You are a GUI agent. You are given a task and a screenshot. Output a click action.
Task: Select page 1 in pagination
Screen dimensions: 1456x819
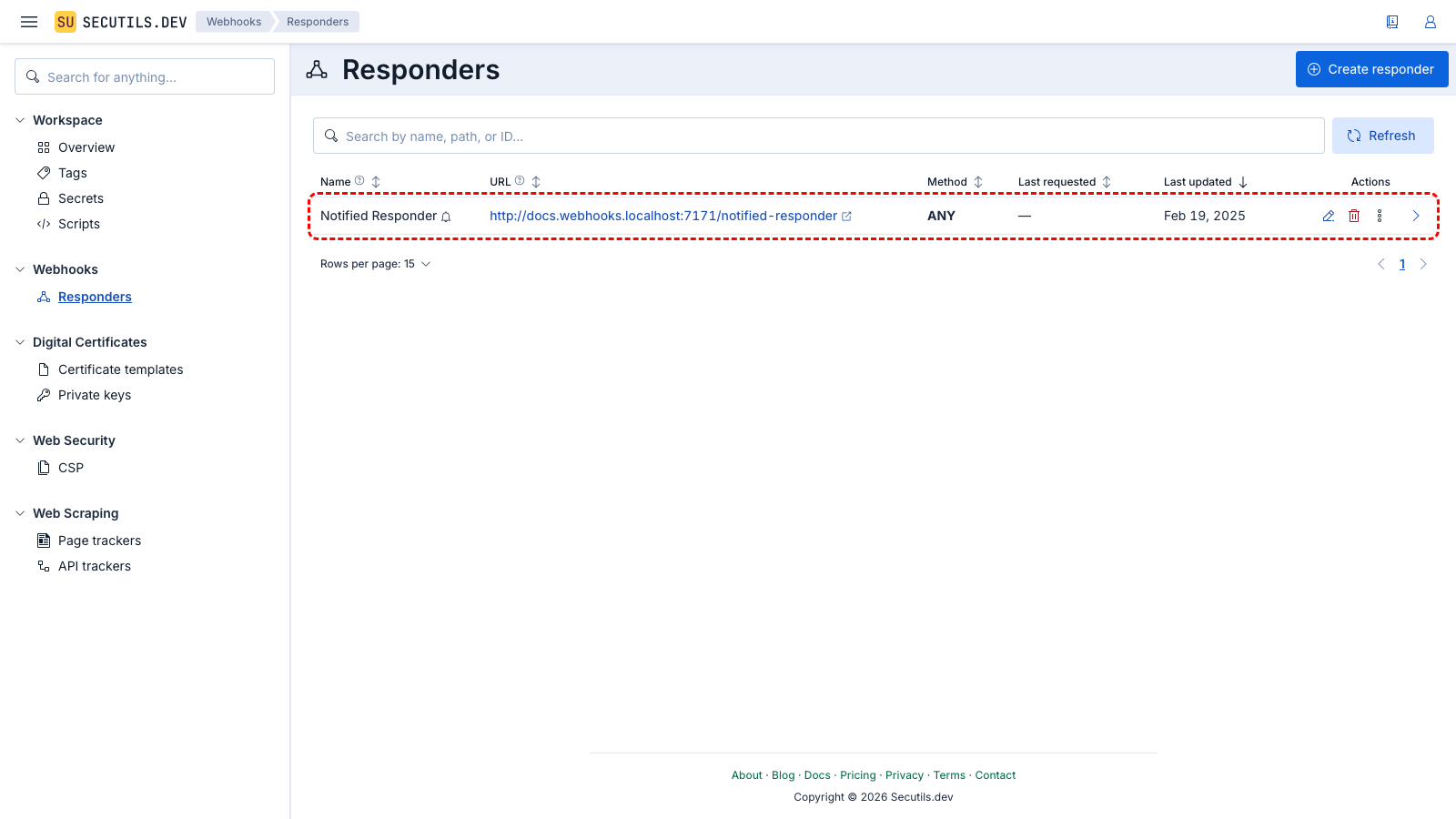click(x=1402, y=264)
